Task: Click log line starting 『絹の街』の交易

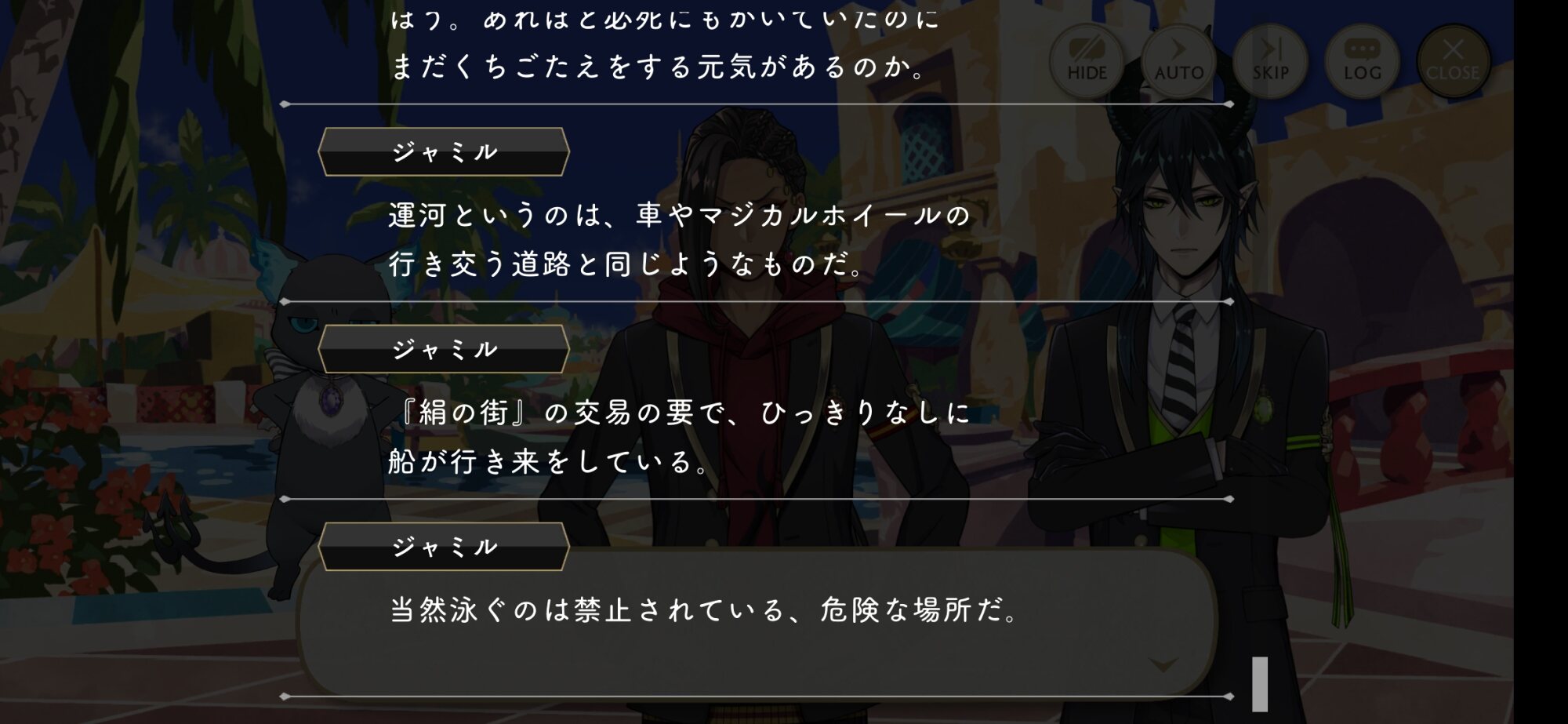Action: [x=680, y=413]
